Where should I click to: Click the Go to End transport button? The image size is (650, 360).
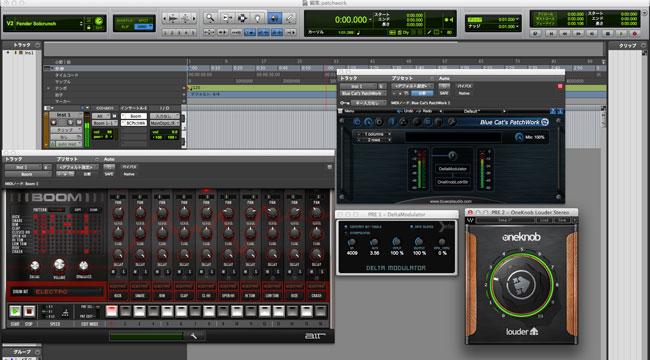click(592, 34)
